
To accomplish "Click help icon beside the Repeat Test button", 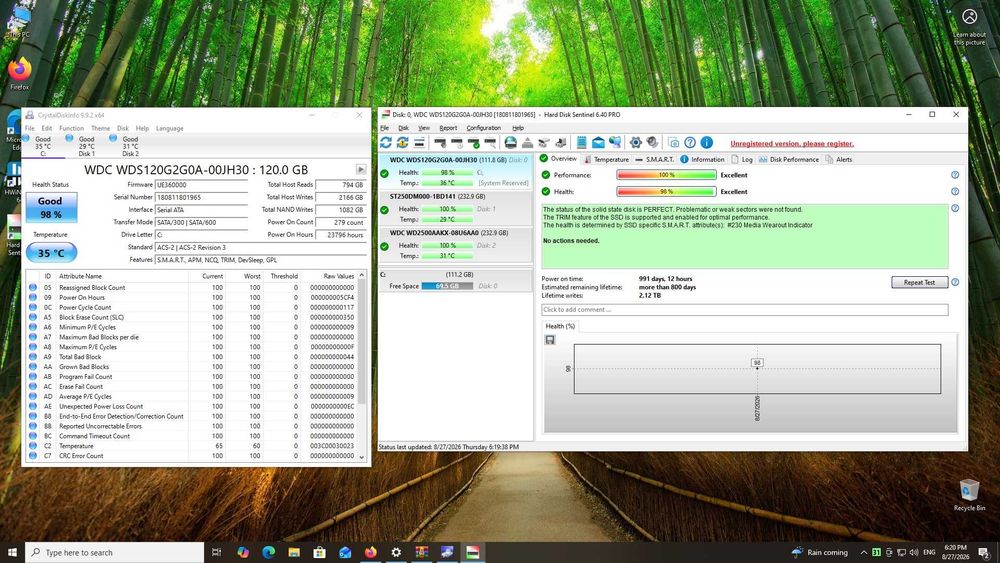I will (x=955, y=282).
